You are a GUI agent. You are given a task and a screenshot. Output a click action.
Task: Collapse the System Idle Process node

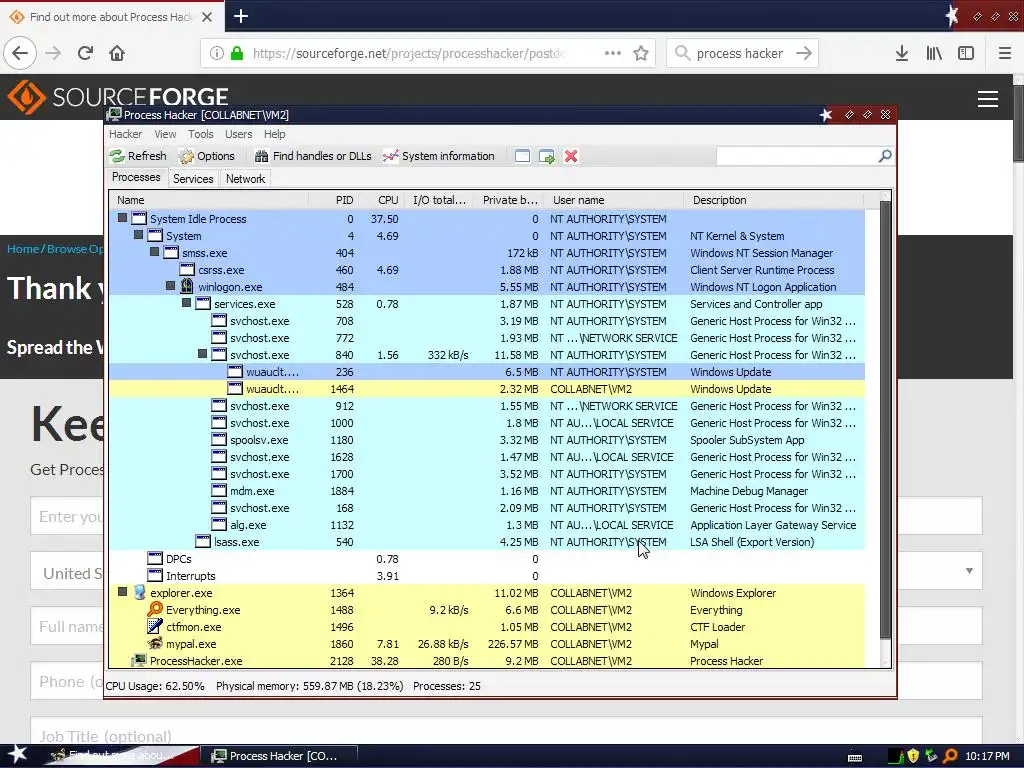122,218
